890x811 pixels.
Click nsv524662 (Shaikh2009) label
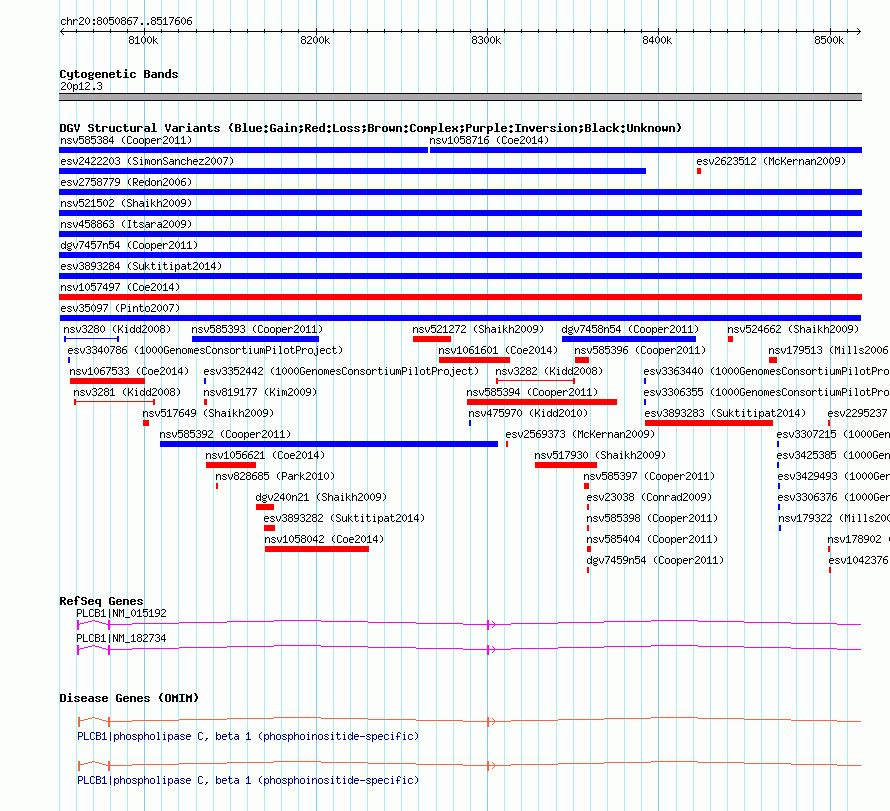(x=793, y=329)
